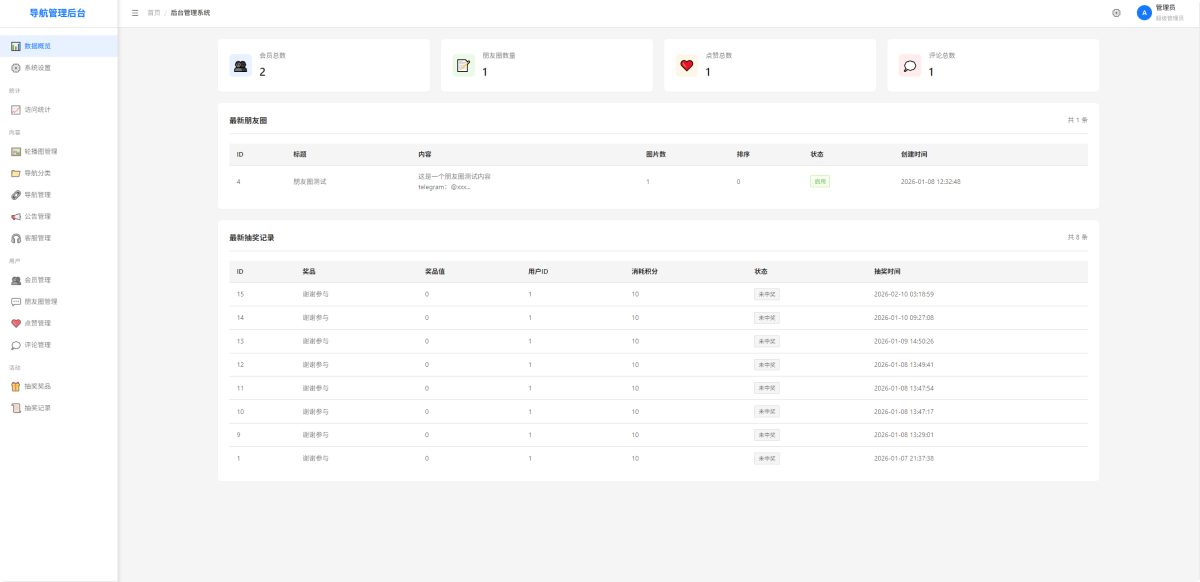The width and height of the screenshot is (1200, 582).
Task: Click the draw time 2026-02-10 03:18:59
Action: 904,294
